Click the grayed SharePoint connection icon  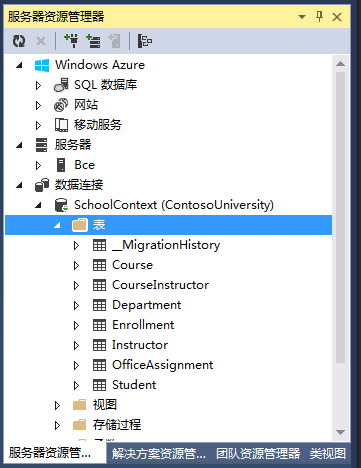pyautogui.click(x=114, y=41)
